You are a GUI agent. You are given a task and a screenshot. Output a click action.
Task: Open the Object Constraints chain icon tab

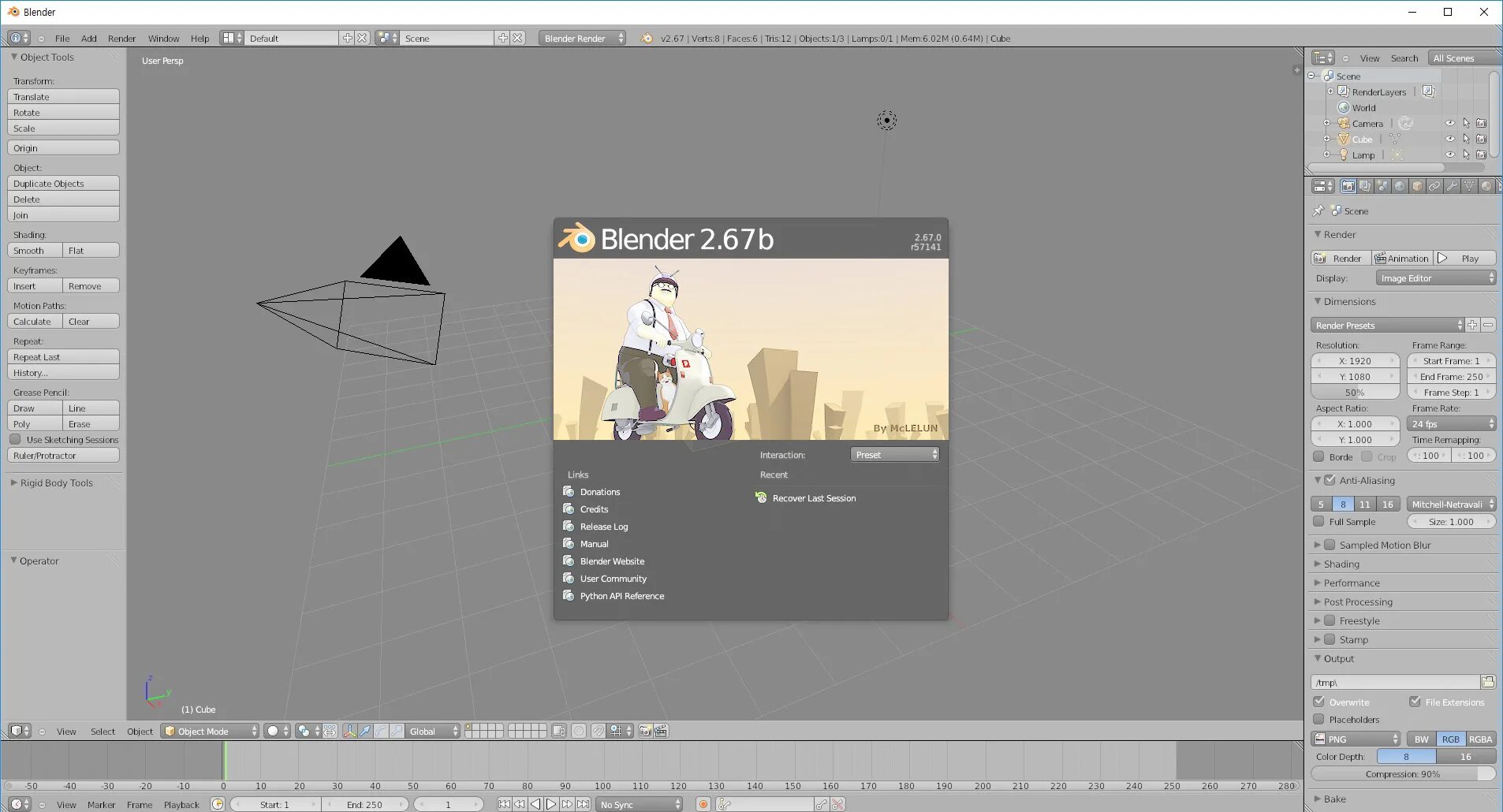coord(1434,187)
